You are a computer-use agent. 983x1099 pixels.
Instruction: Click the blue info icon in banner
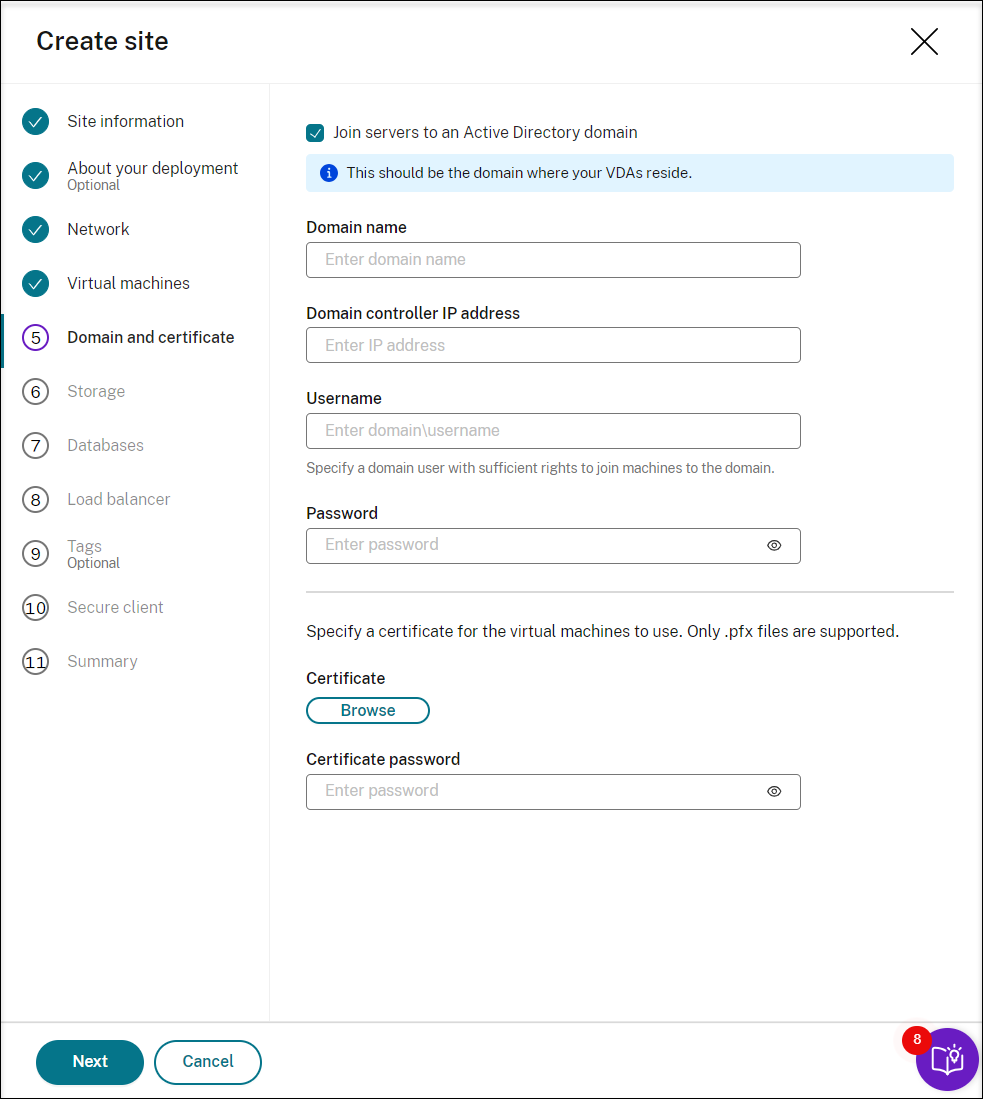click(329, 173)
